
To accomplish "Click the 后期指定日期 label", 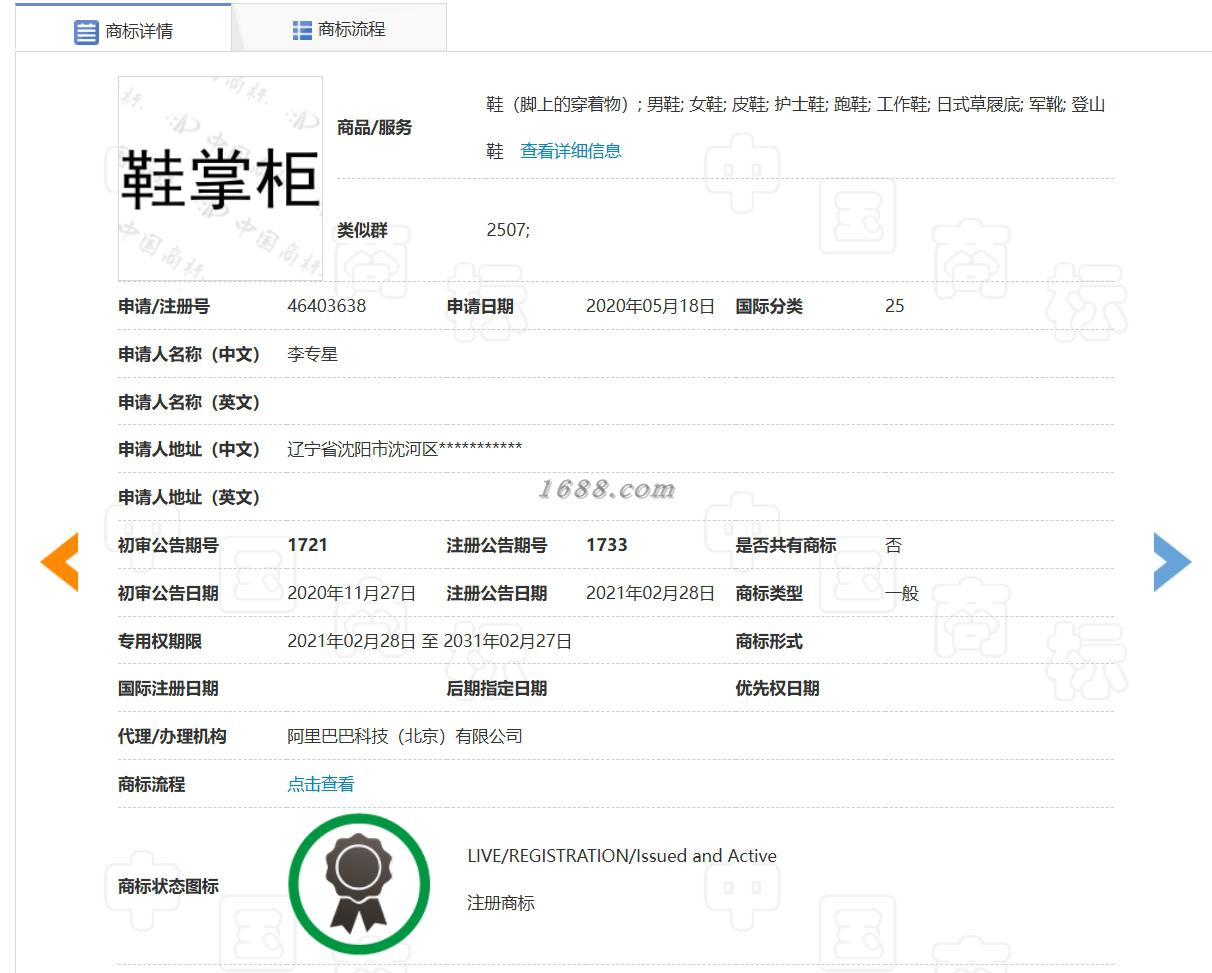I will coord(497,688).
